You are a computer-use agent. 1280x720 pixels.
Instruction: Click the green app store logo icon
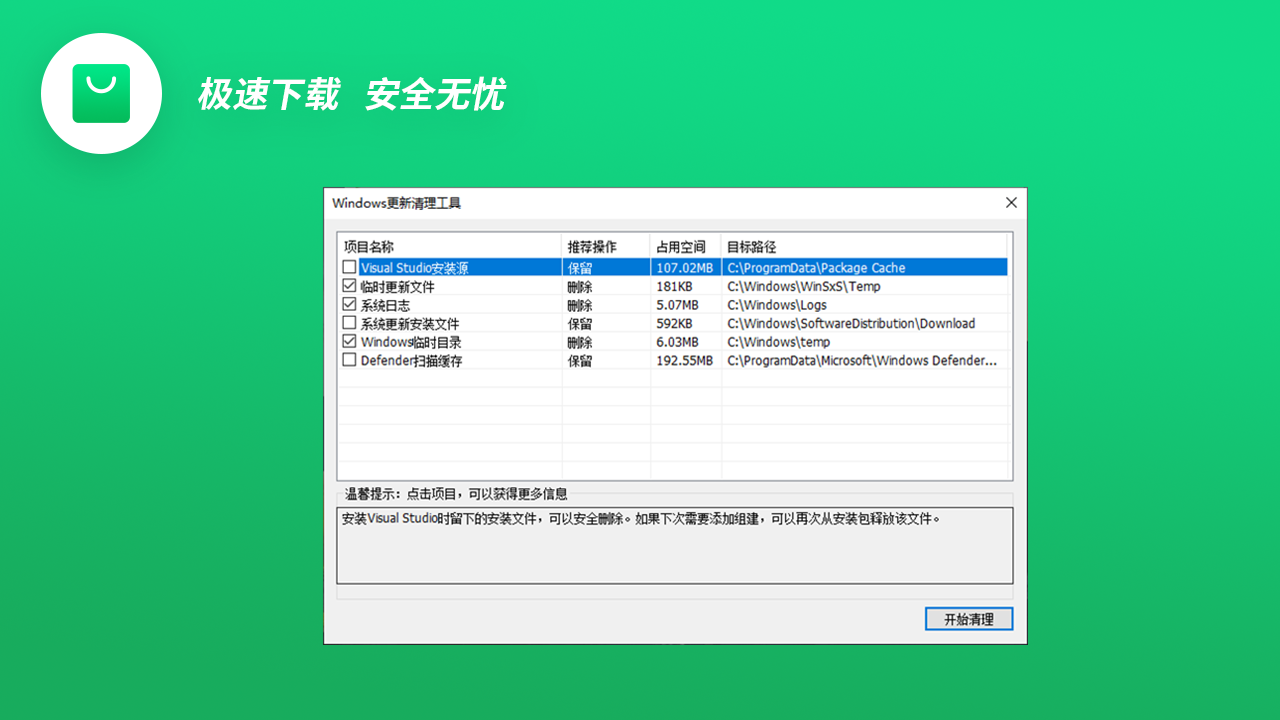point(101,93)
